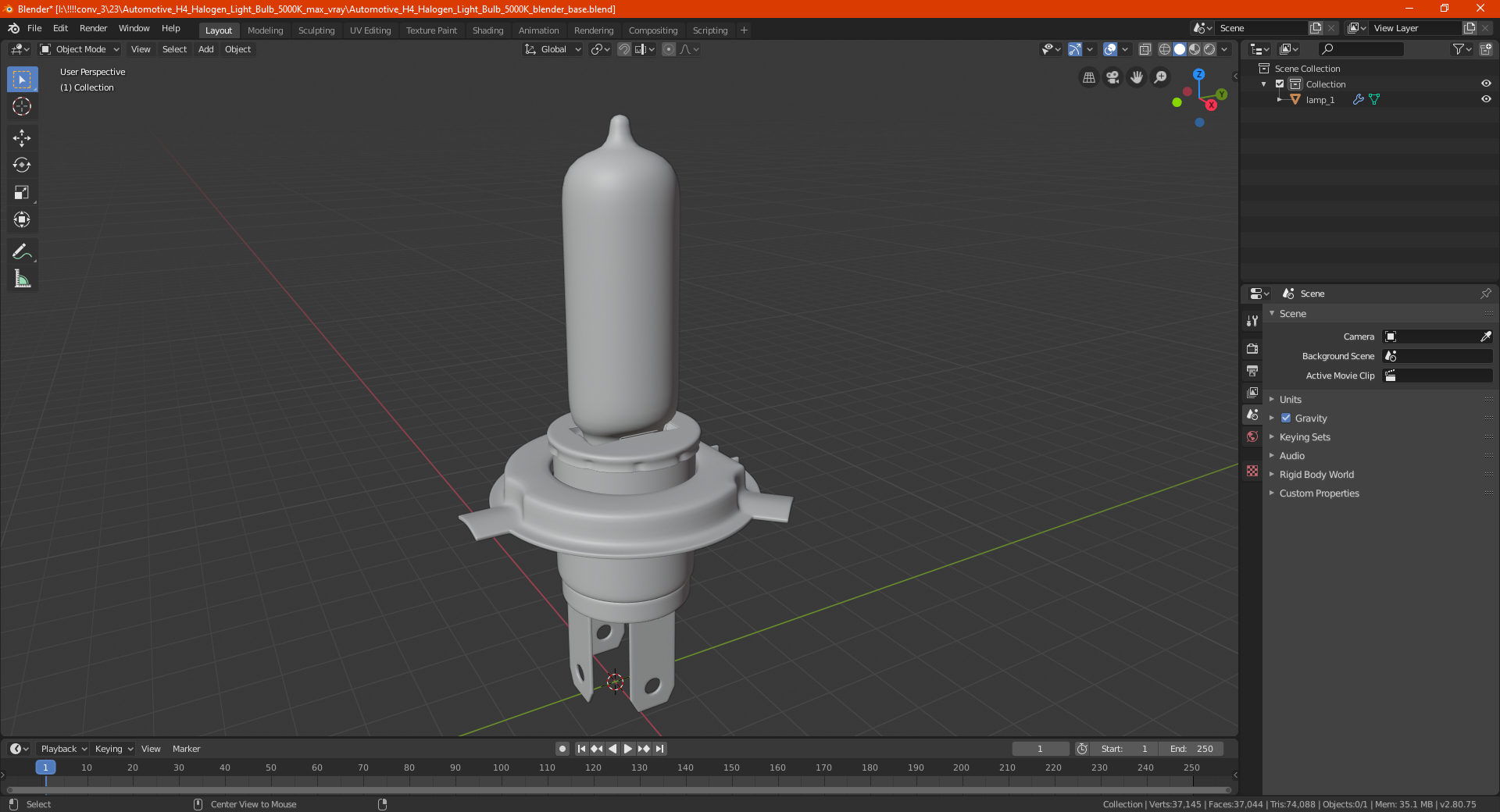Toggle the Gravity checkbox
The width and height of the screenshot is (1500, 812).
[x=1286, y=418]
